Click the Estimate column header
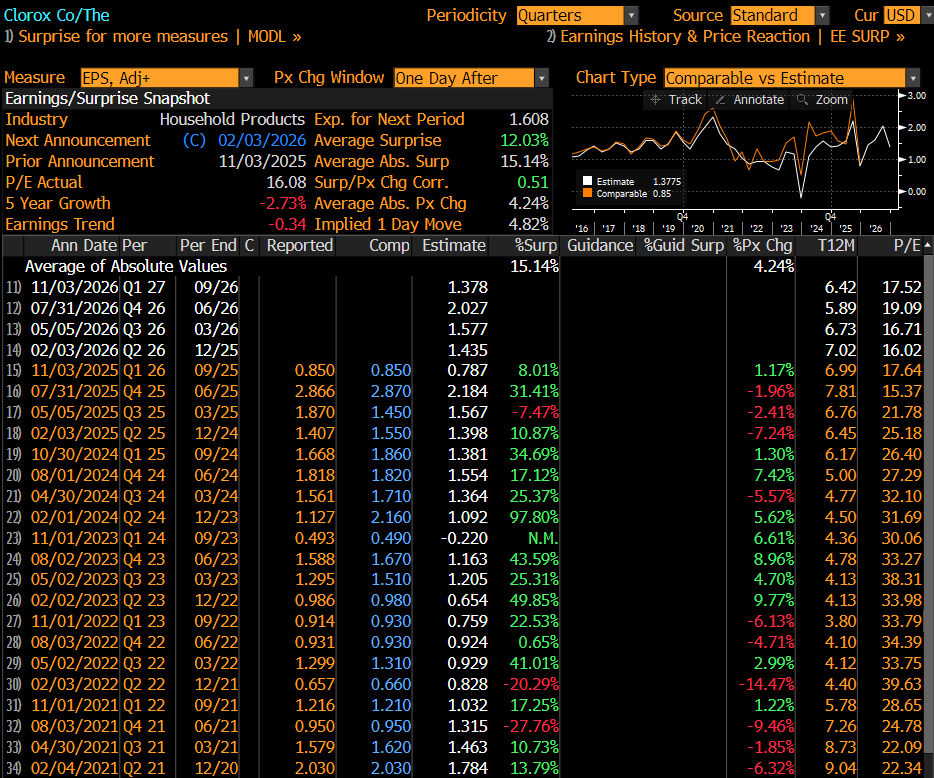934x778 pixels. [x=454, y=245]
